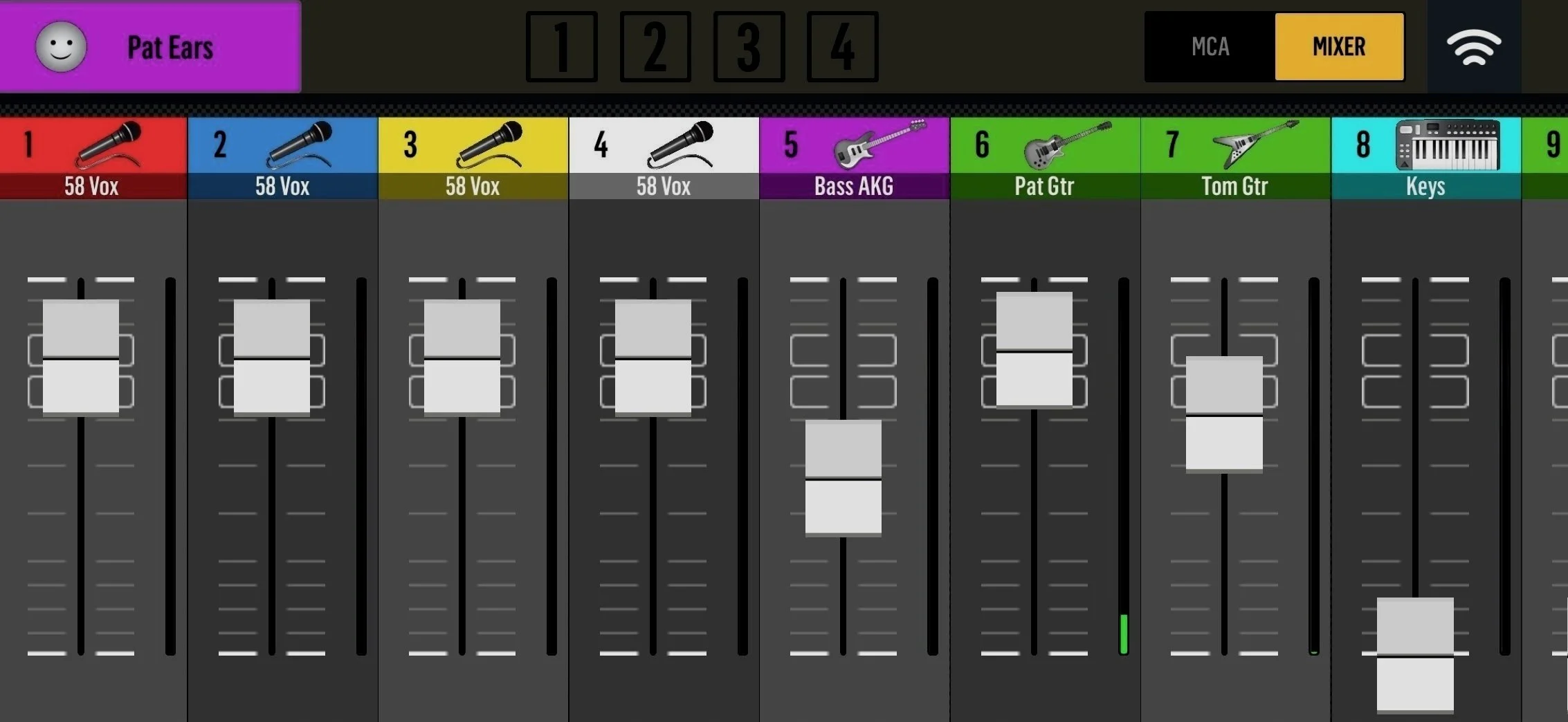Tap the keyboard icon on channel 8

1448,145
